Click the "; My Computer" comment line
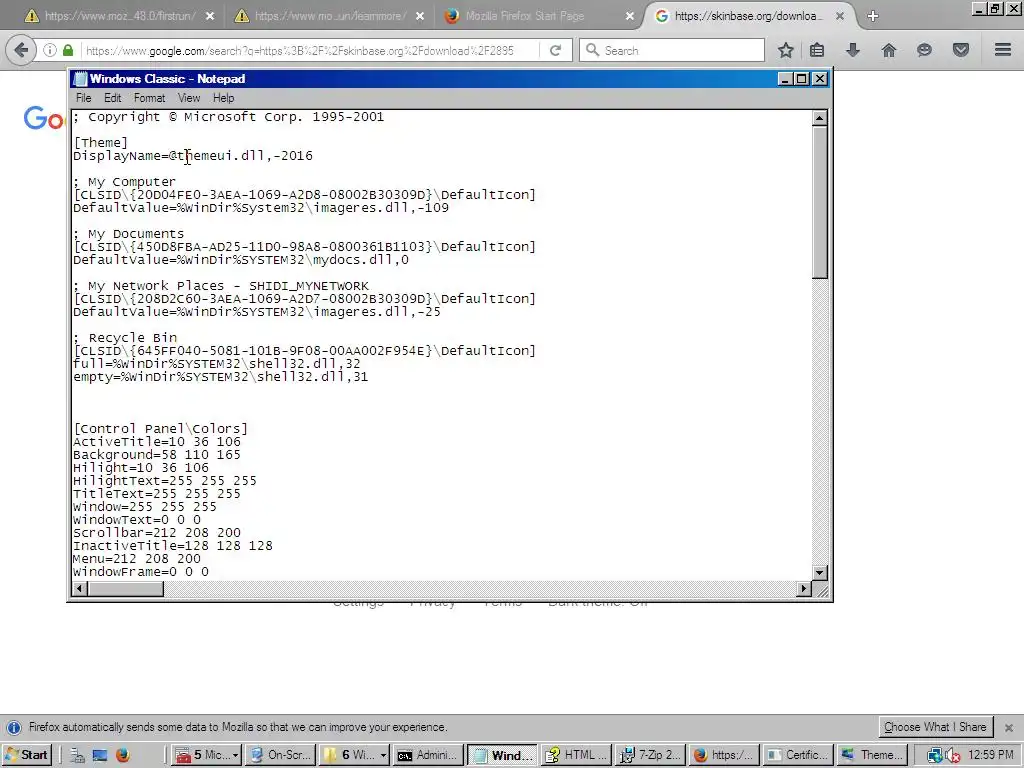The height and width of the screenshot is (768, 1024). (124, 182)
